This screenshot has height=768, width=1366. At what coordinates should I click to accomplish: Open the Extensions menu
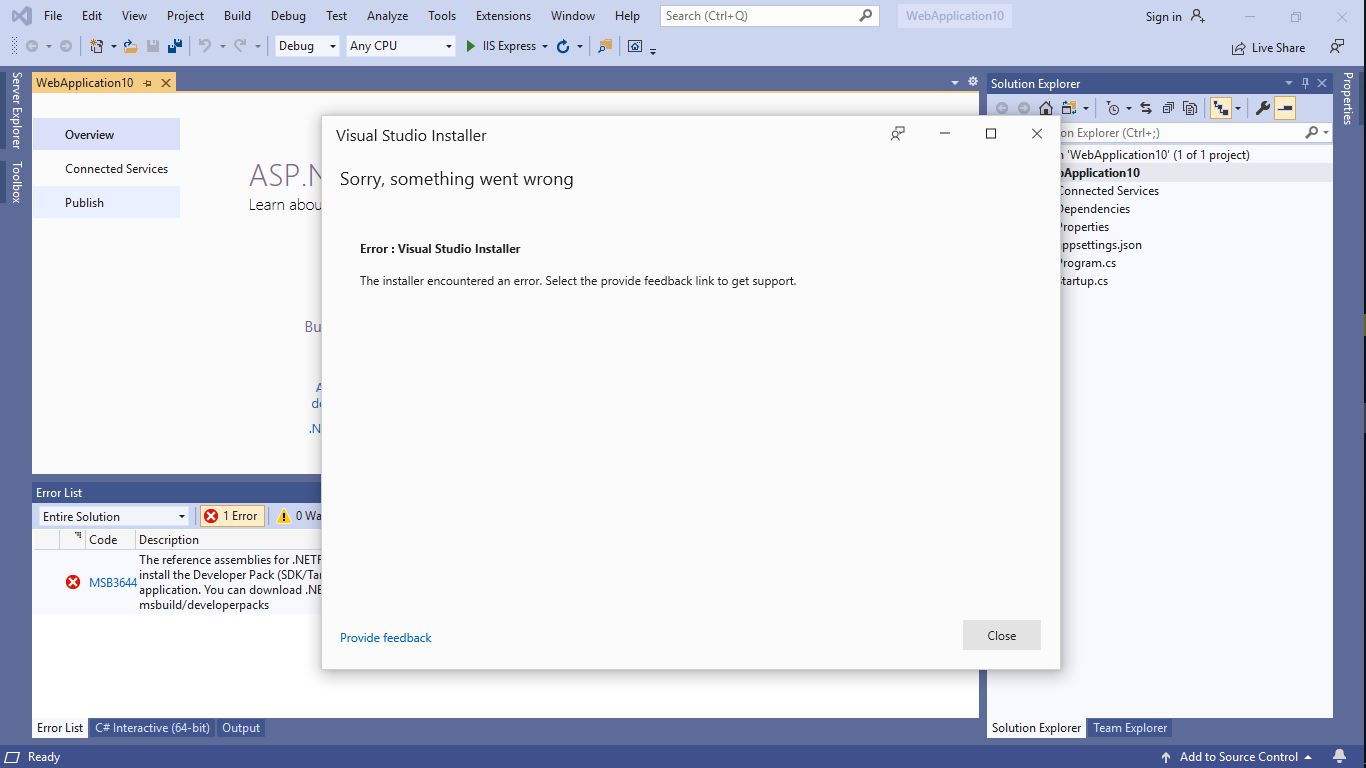tap(503, 16)
